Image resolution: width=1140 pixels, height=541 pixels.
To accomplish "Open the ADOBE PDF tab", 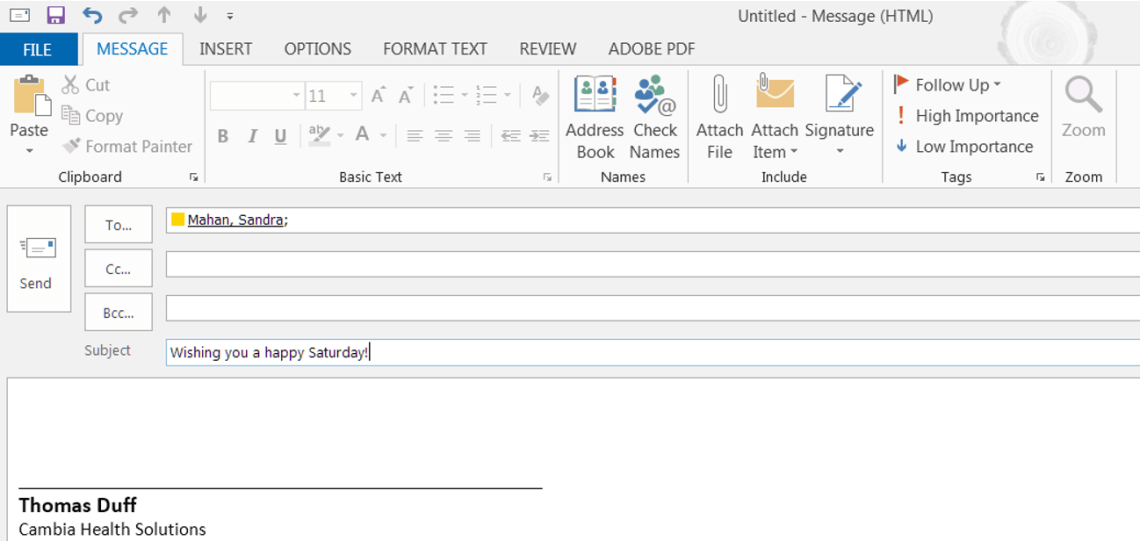I will pos(651,49).
